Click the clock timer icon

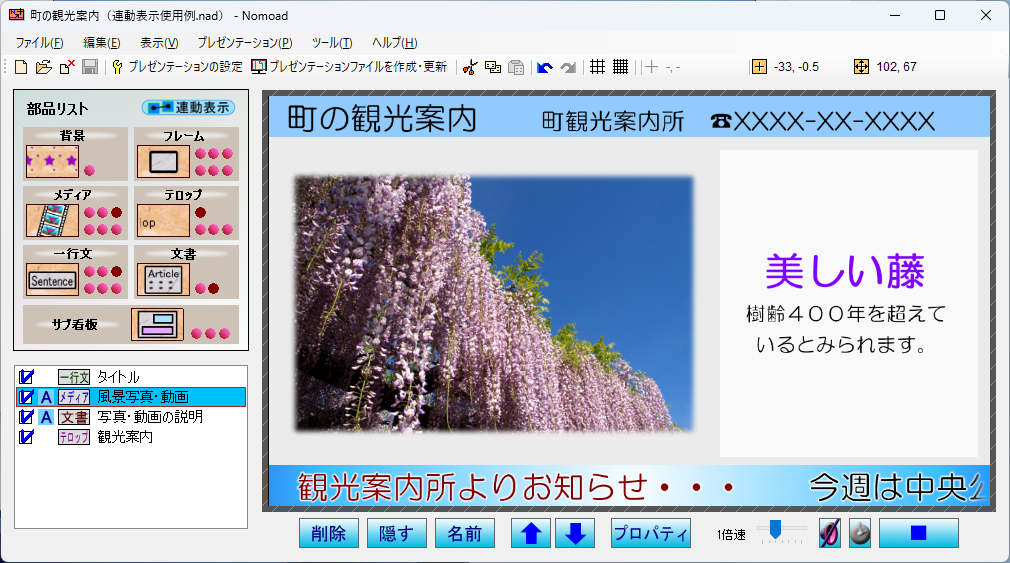pos(860,533)
